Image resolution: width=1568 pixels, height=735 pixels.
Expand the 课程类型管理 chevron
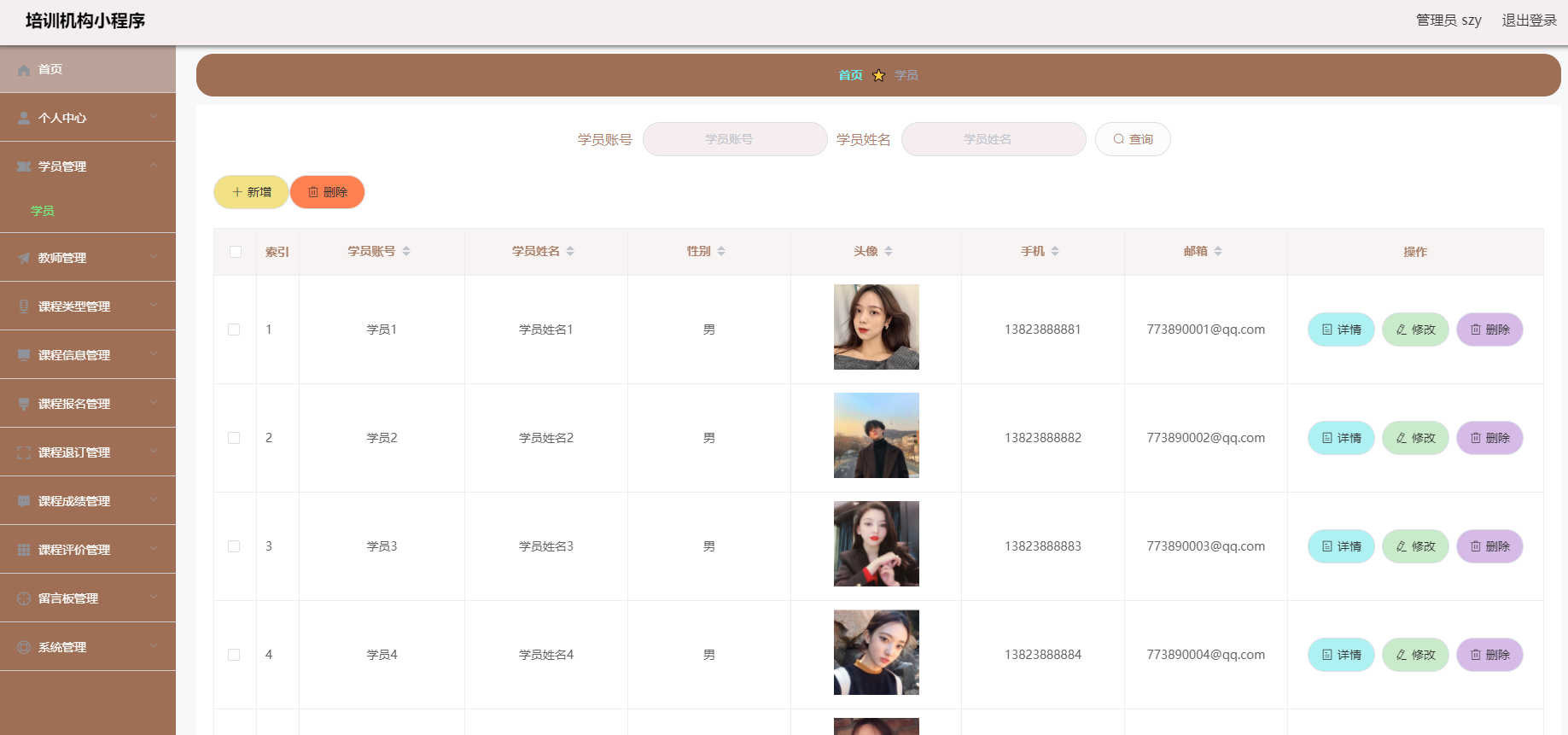pyautogui.click(x=154, y=306)
